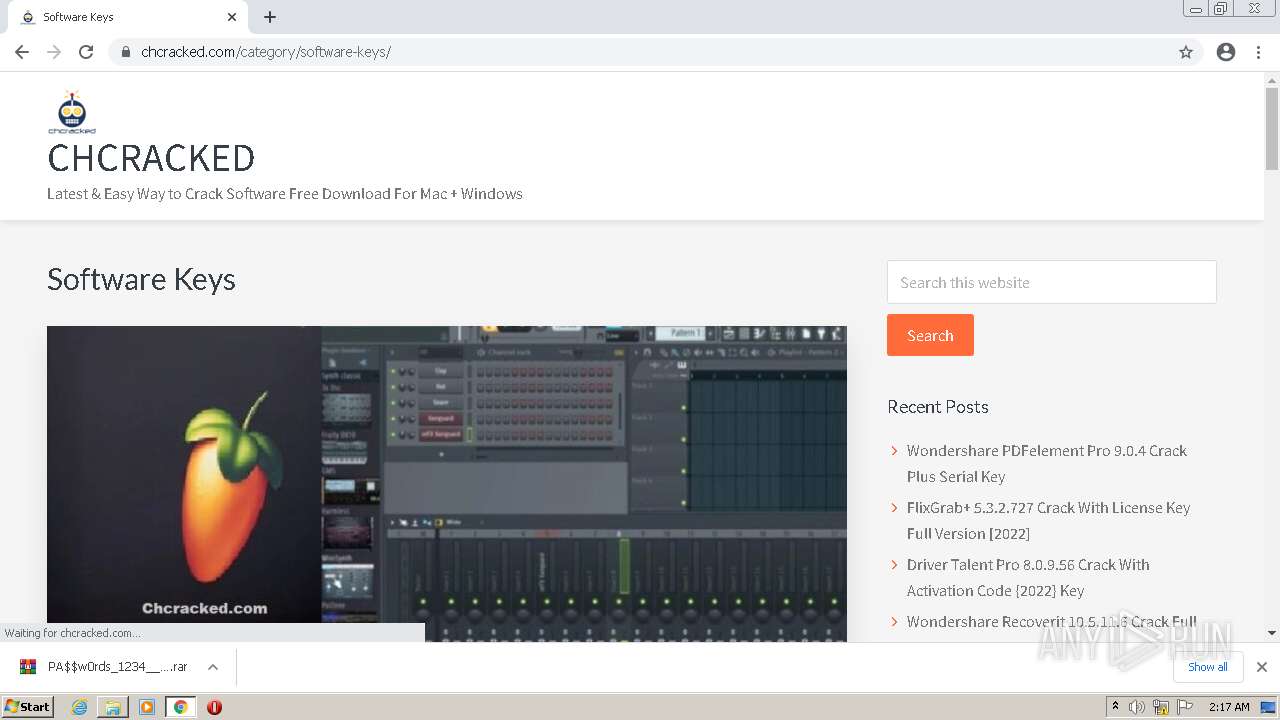The image size is (1280, 720).
Task: Open Windows Explorer folder in taskbar
Action: (113, 707)
